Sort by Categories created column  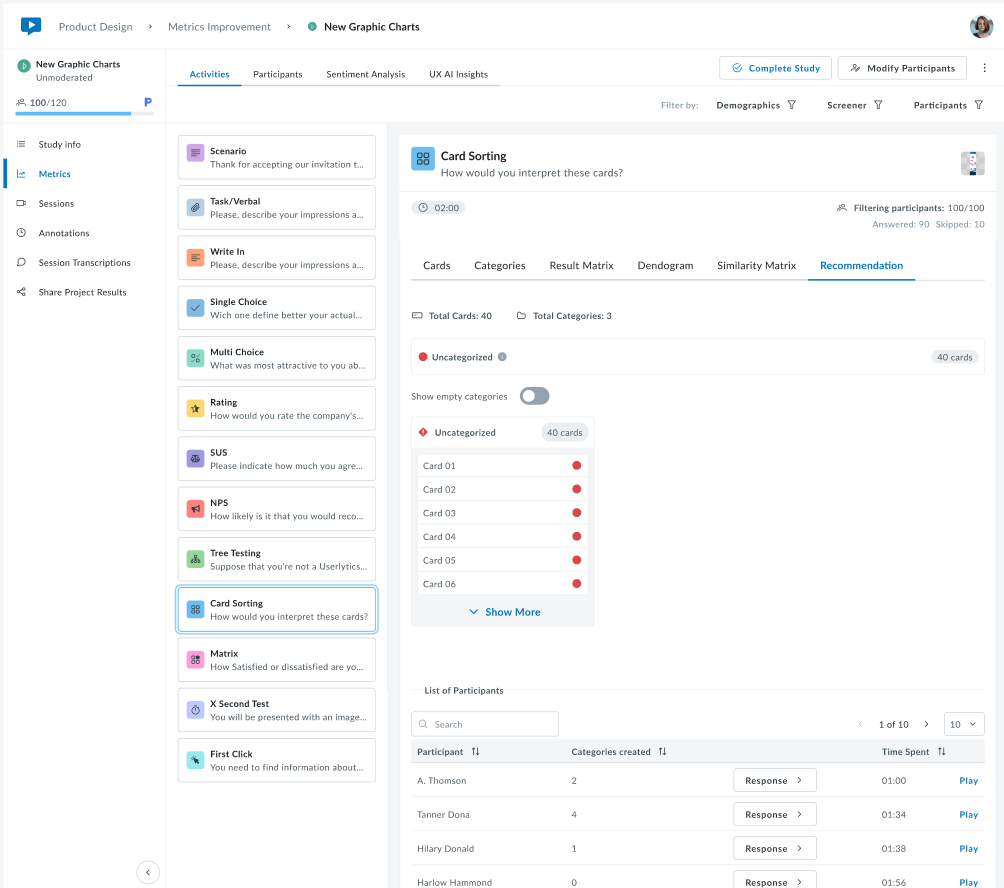pos(662,752)
